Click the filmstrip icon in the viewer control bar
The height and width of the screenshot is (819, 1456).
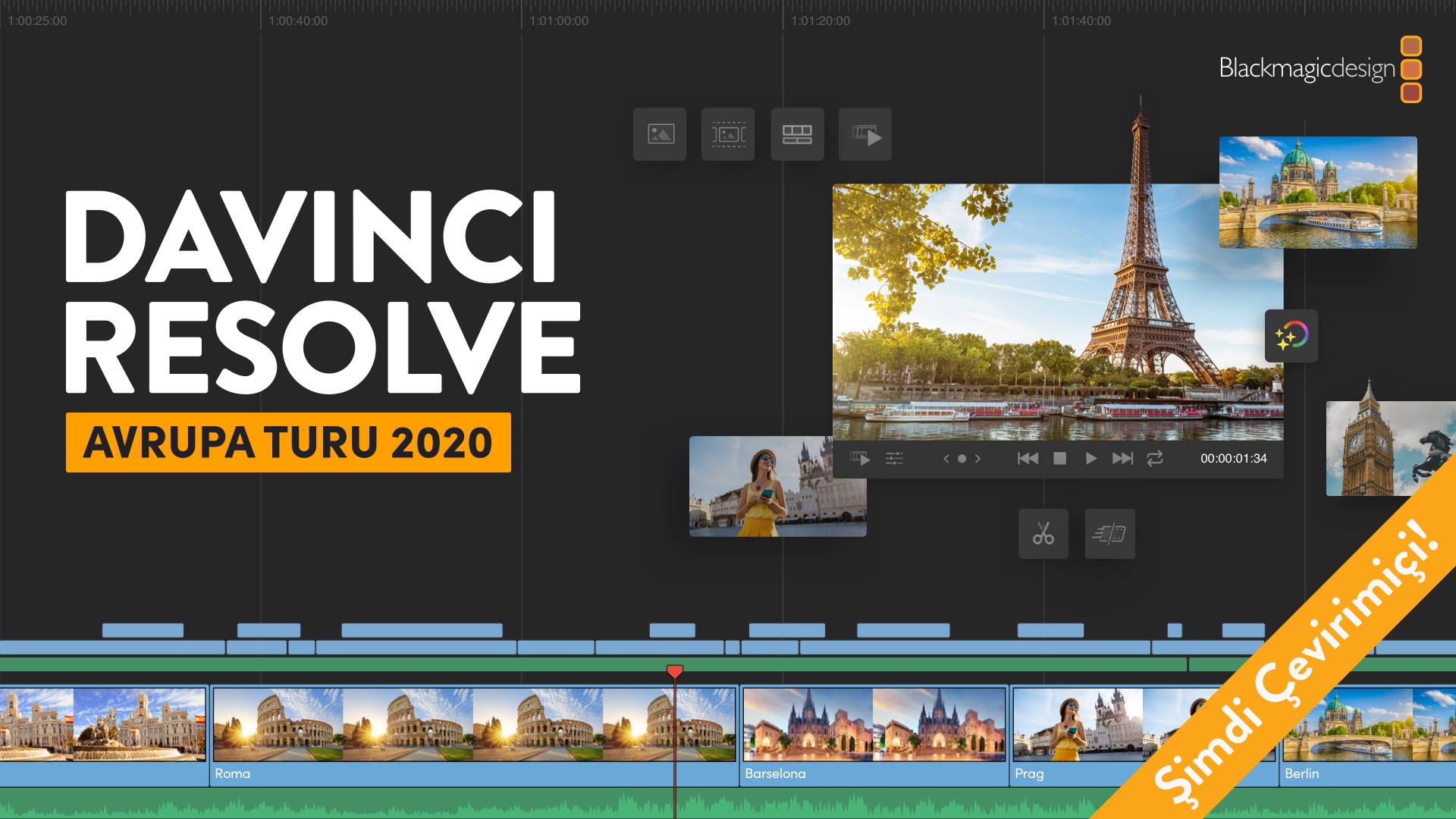pos(860,458)
